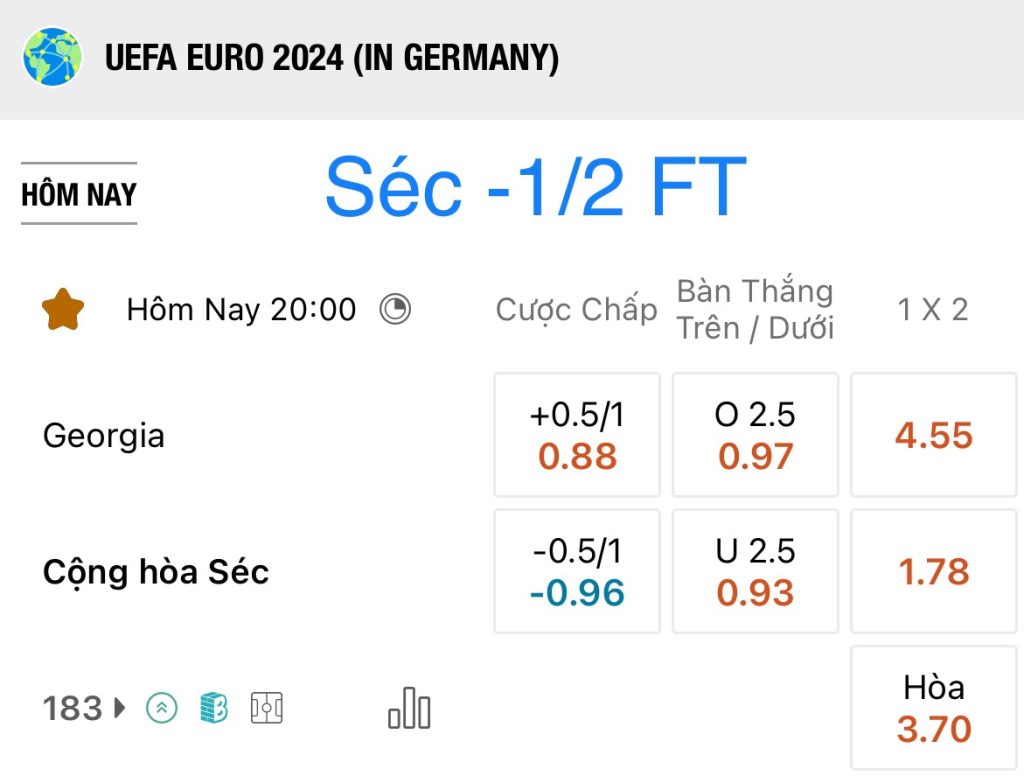This screenshot has width=1024, height=776.
Task: Select Cộng hòa Séc -0.5/1 odds -0.96
Action: (x=577, y=572)
